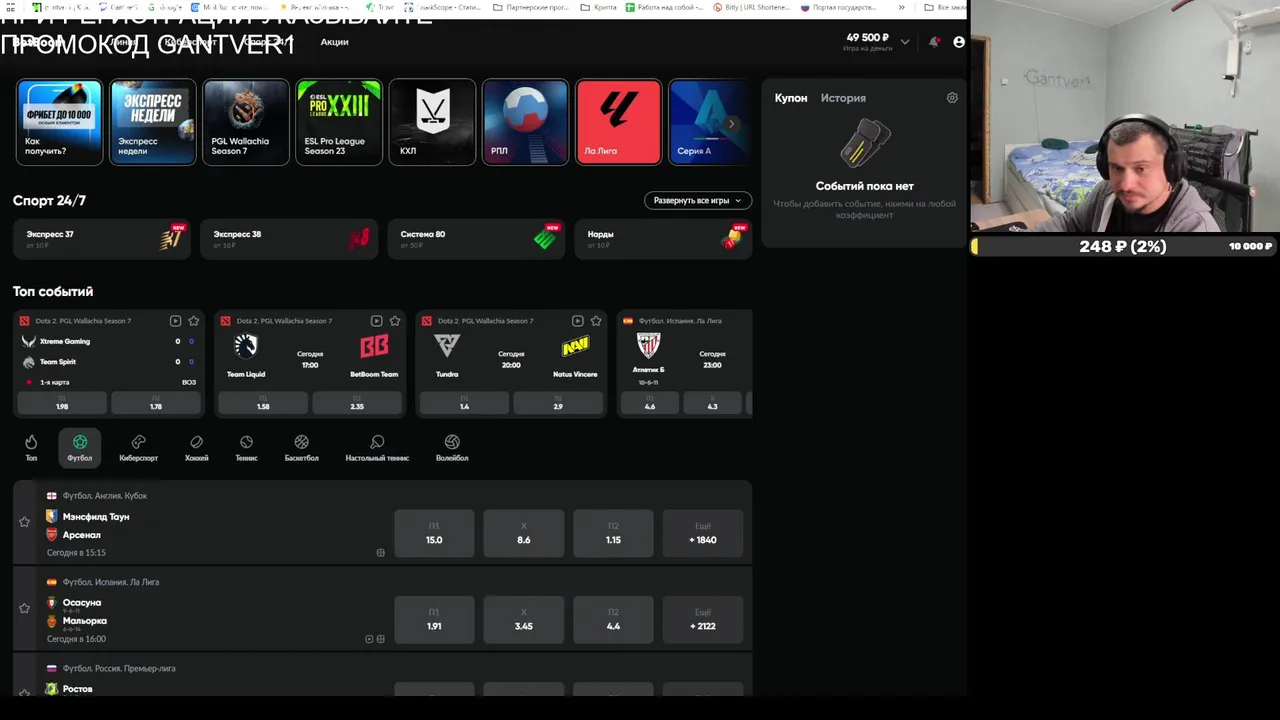Open the Топ sports category with flame icon
Image resolution: width=1280 pixels, height=720 pixels.
(x=31, y=447)
